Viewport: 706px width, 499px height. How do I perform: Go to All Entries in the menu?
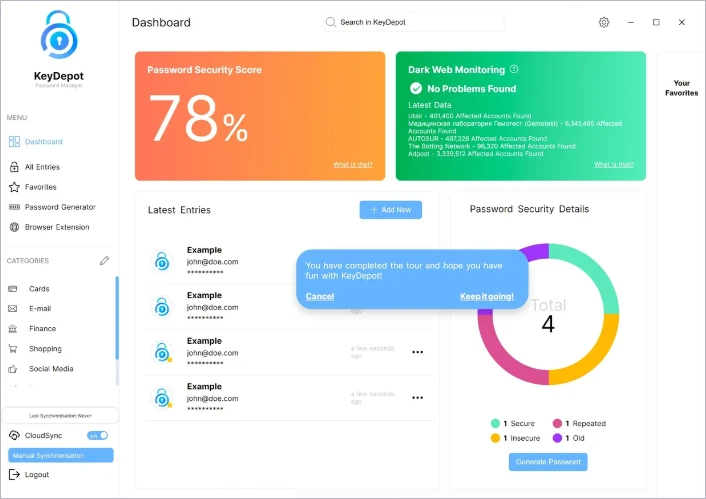tap(42, 167)
